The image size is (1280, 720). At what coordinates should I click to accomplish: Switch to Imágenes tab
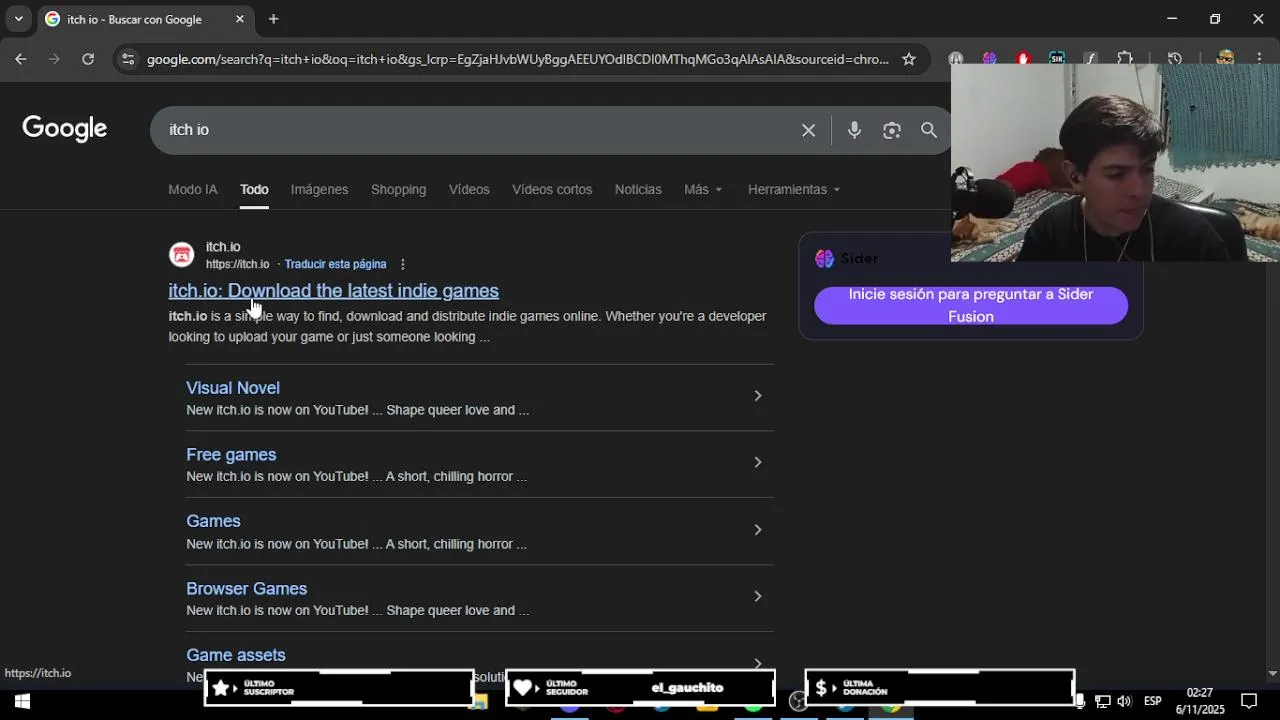coord(319,189)
